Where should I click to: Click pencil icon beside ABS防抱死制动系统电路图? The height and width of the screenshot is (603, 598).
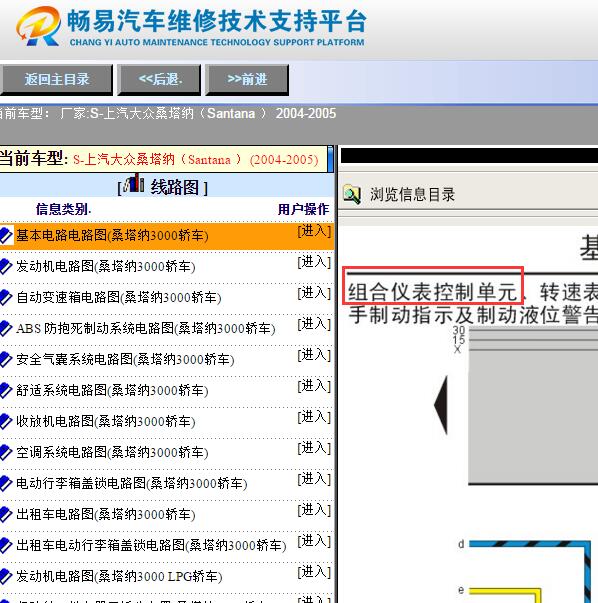click(x=6, y=328)
